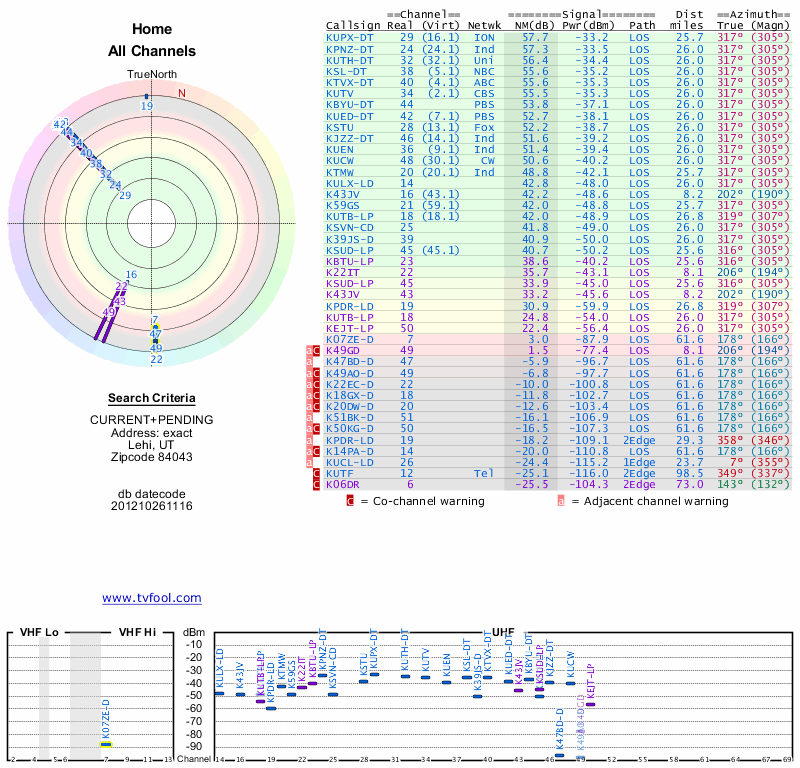This screenshot has width=800, height=768.
Task: Click the 'Pwr(dBm)' column header
Action: pyautogui.click(x=588, y=26)
